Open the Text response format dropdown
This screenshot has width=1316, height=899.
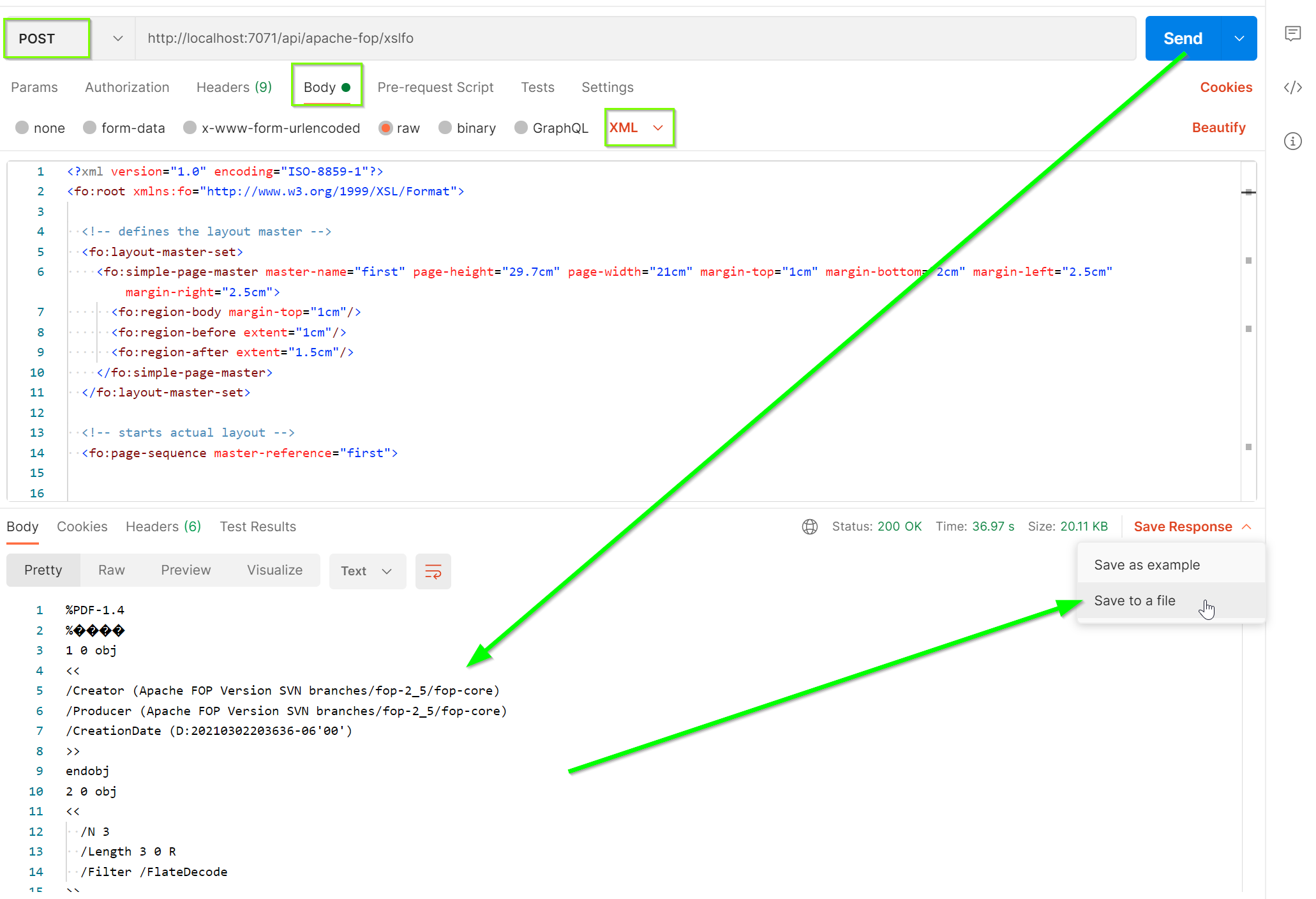367,571
